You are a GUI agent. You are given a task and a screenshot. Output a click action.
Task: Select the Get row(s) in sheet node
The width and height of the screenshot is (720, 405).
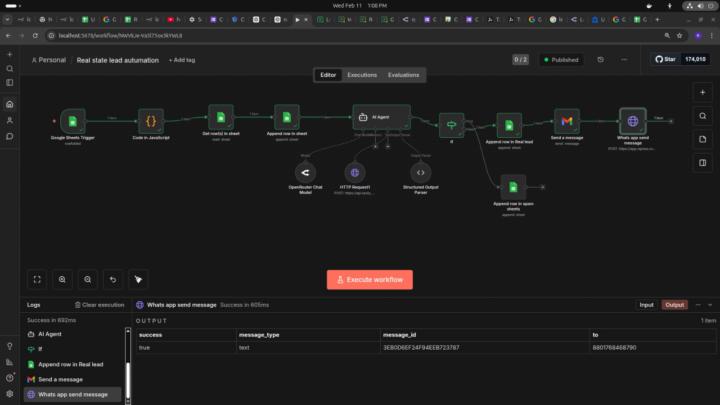tap(221, 117)
